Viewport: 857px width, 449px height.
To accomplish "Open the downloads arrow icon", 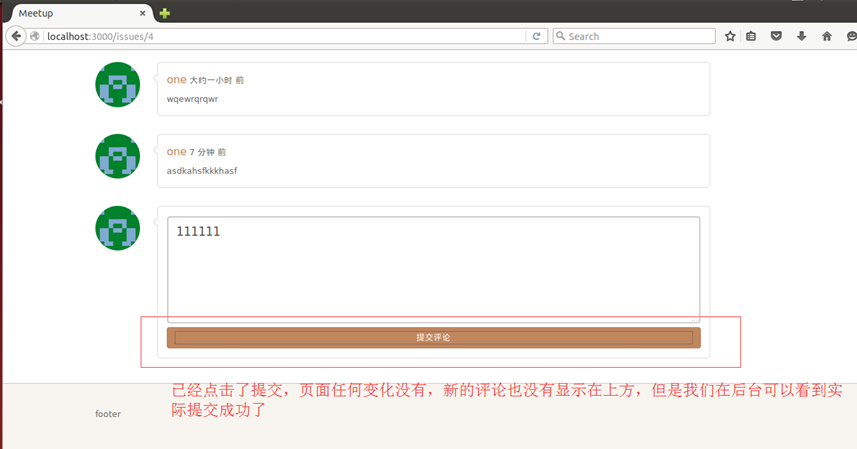I will (801, 36).
